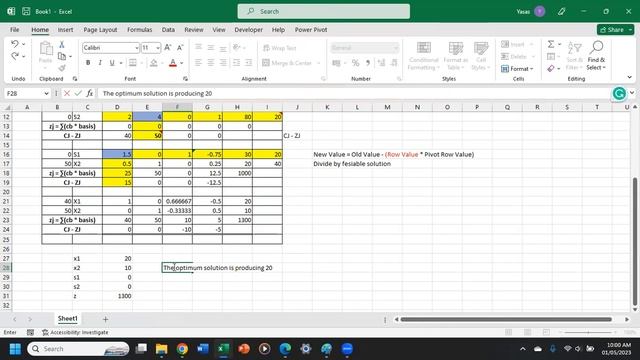Select cell containing 1300 in row 31
The height and width of the screenshot is (360, 640).
(117, 296)
